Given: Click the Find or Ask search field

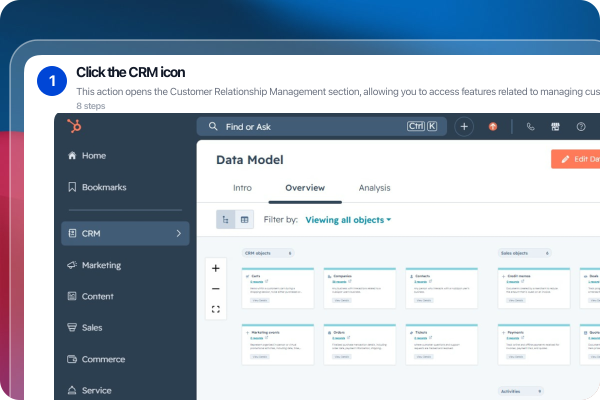Looking at the screenshot, I should click(322, 127).
